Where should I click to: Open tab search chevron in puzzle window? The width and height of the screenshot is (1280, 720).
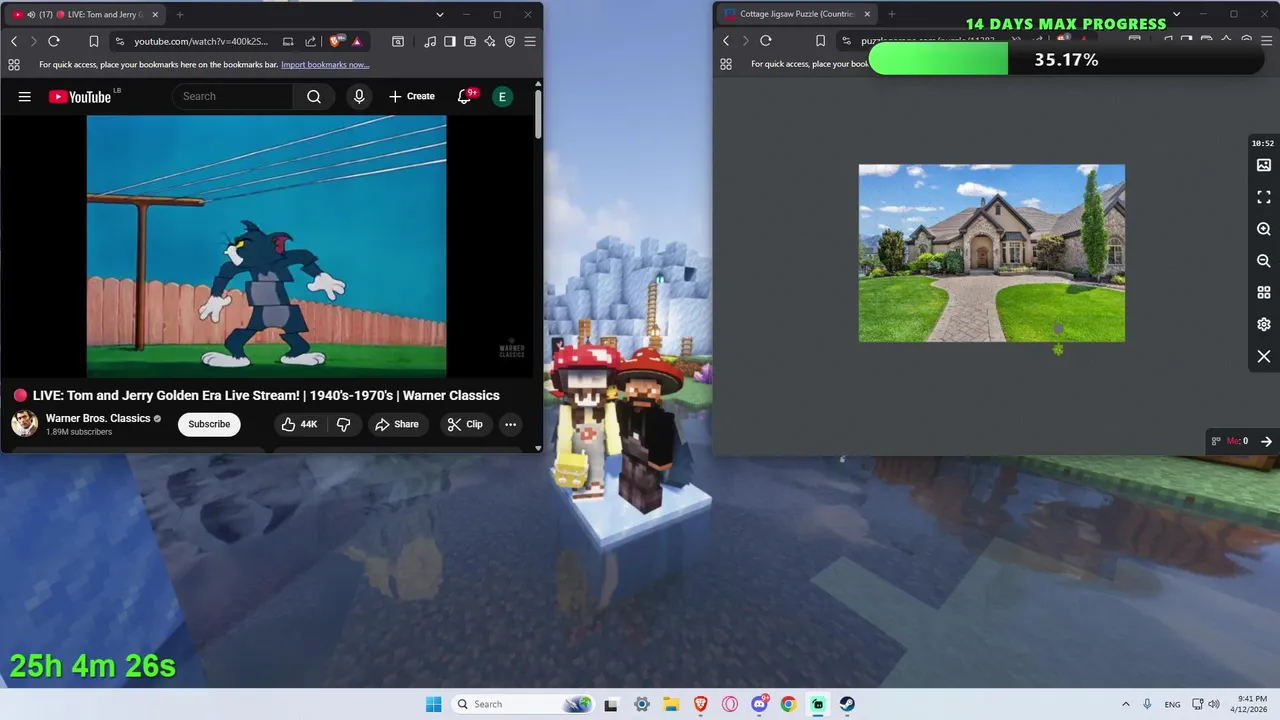(1176, 15)
